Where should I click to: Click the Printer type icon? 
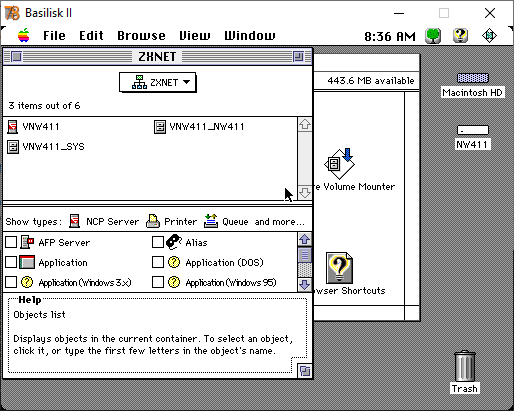pos(153,221)
